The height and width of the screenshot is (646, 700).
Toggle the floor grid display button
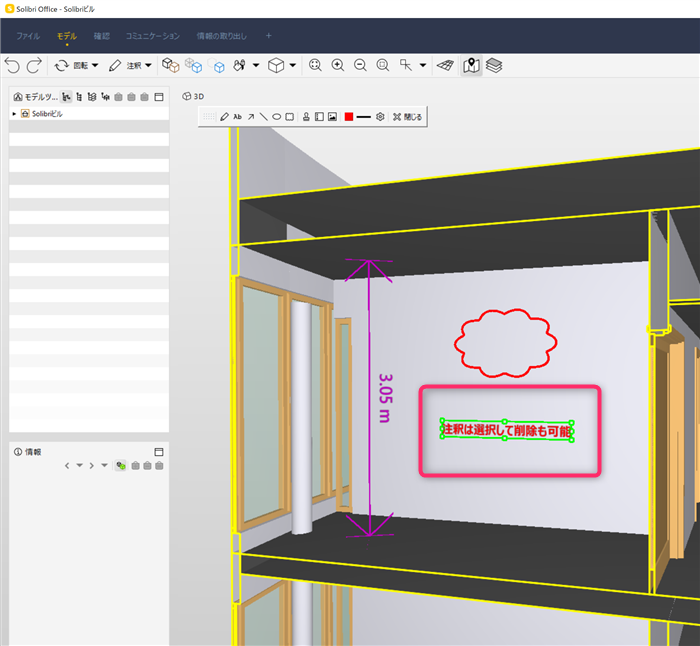(x=446, y=66)
